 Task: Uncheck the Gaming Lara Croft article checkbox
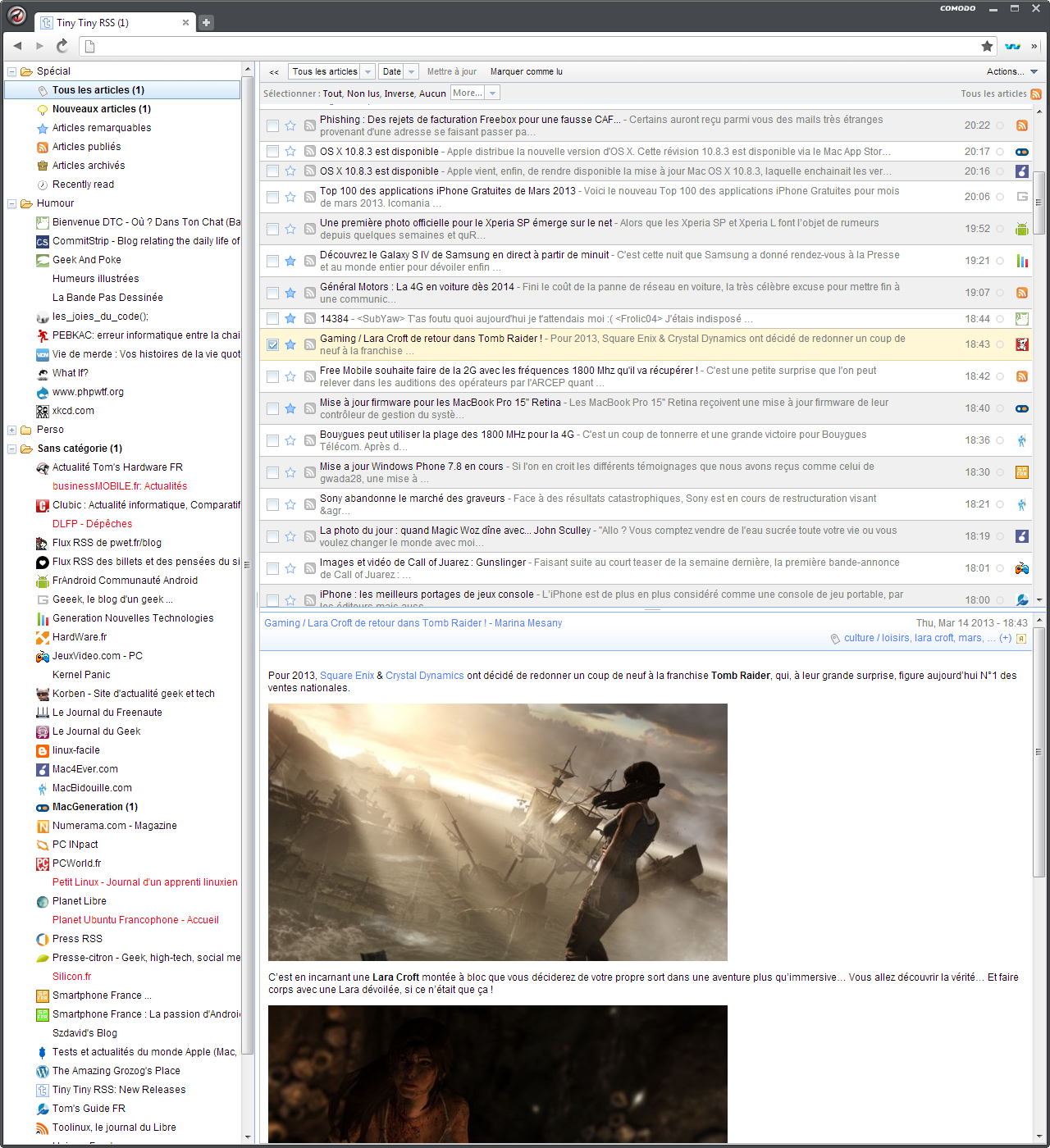272,344
